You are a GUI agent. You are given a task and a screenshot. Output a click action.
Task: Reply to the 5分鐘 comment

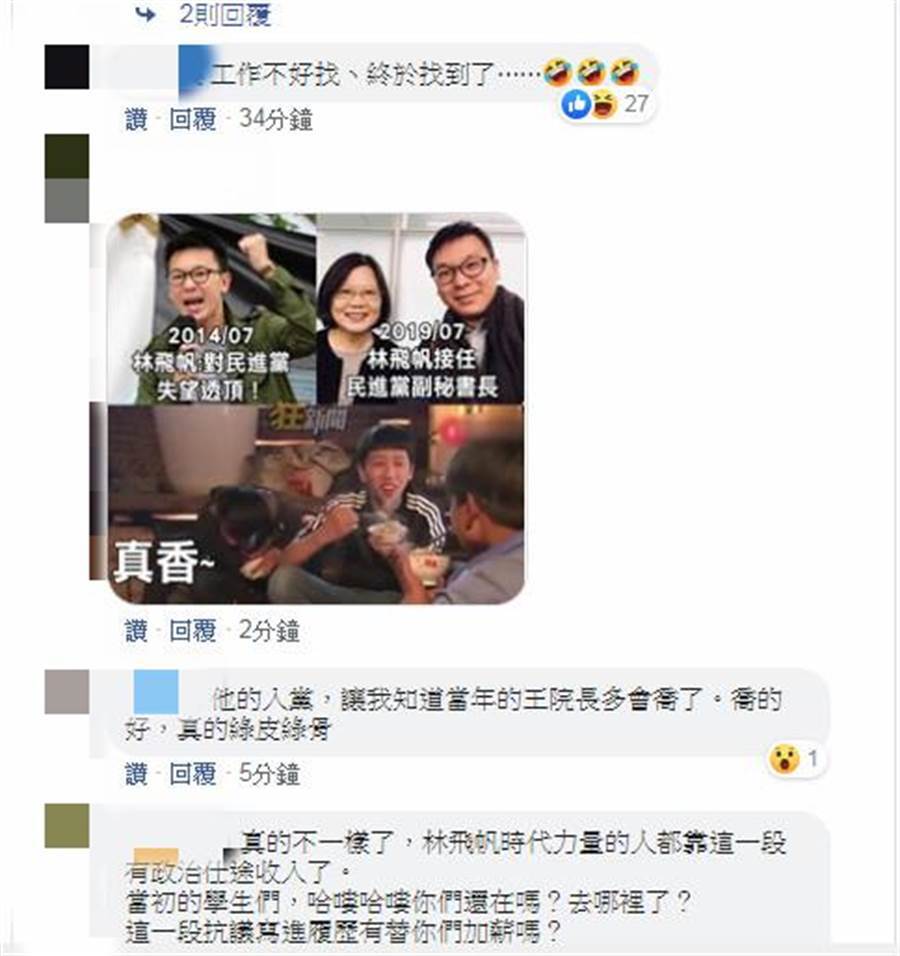click(193, 774)
